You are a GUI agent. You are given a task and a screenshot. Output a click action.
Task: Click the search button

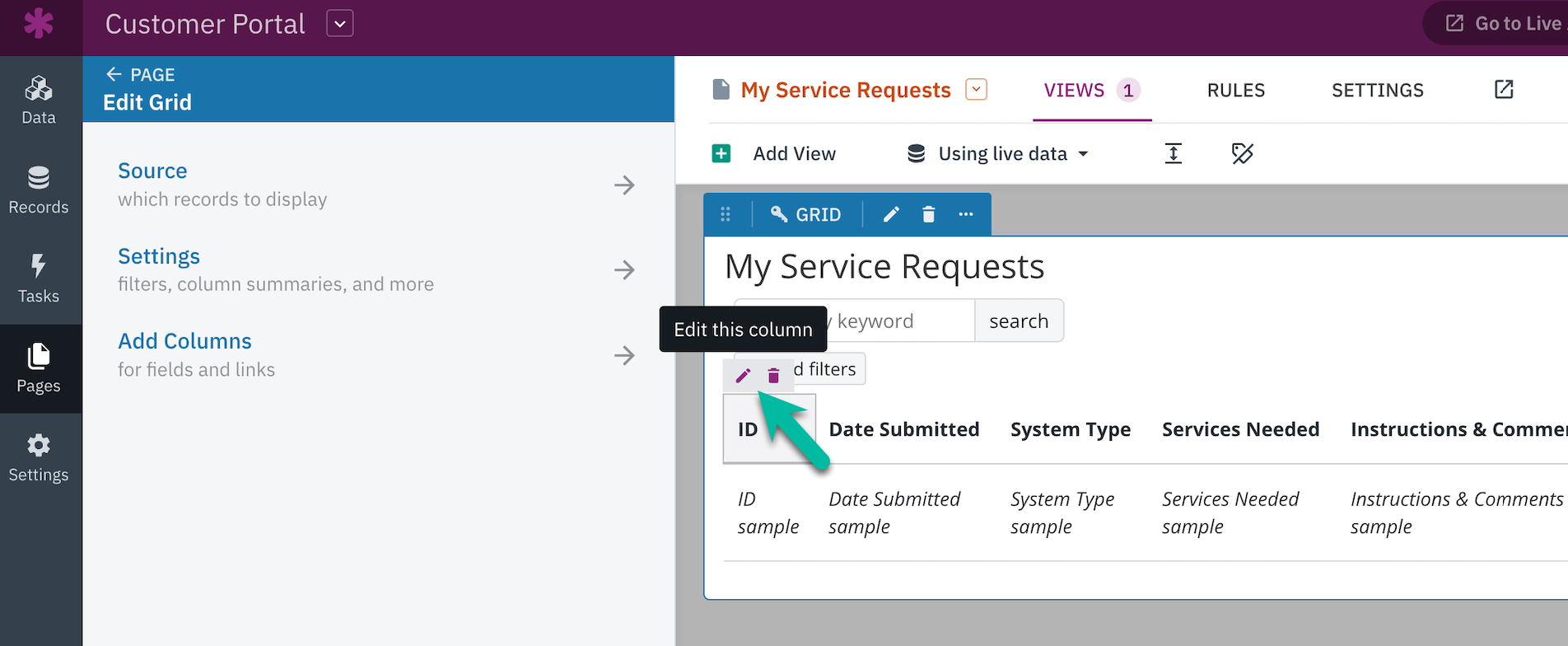click(1019, 321)
